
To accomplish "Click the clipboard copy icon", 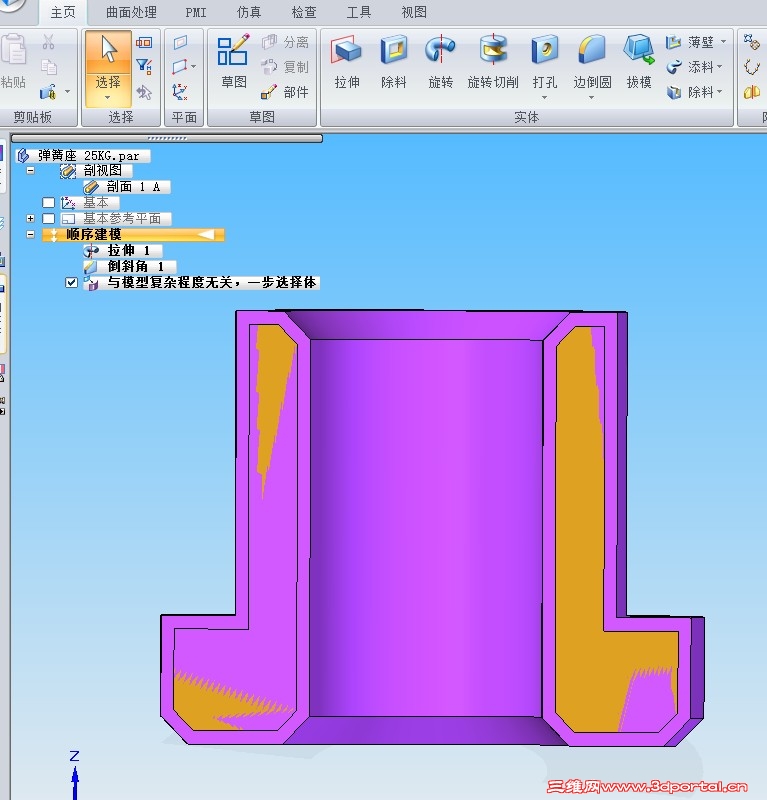I will [48, 67].
